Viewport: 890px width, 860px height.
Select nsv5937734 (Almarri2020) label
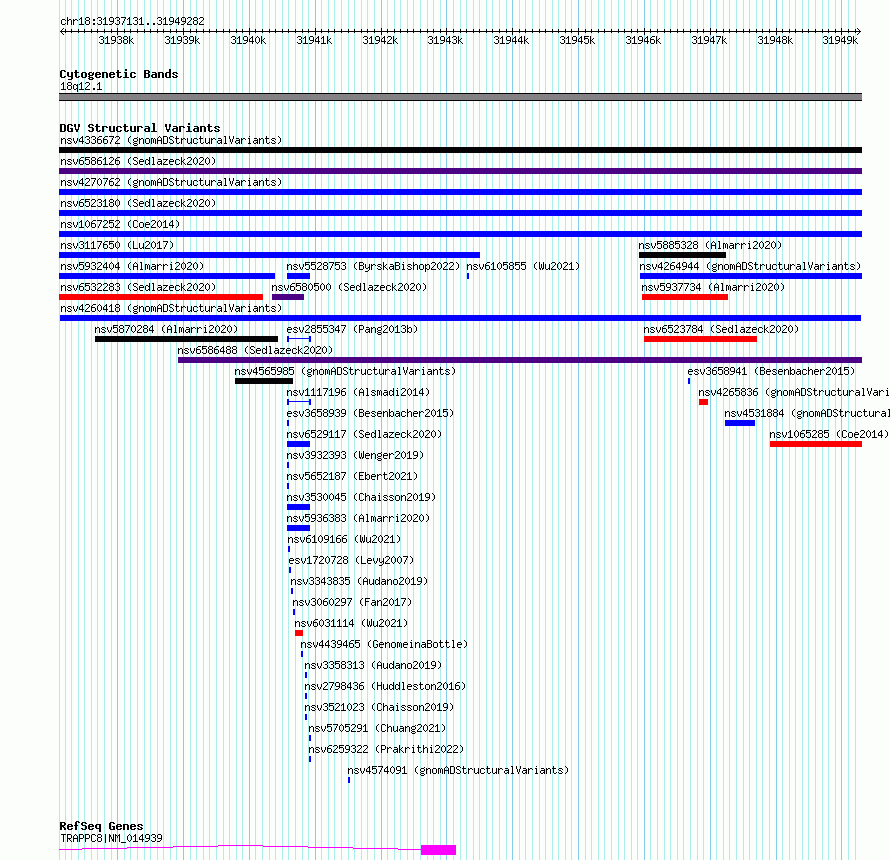713,287
